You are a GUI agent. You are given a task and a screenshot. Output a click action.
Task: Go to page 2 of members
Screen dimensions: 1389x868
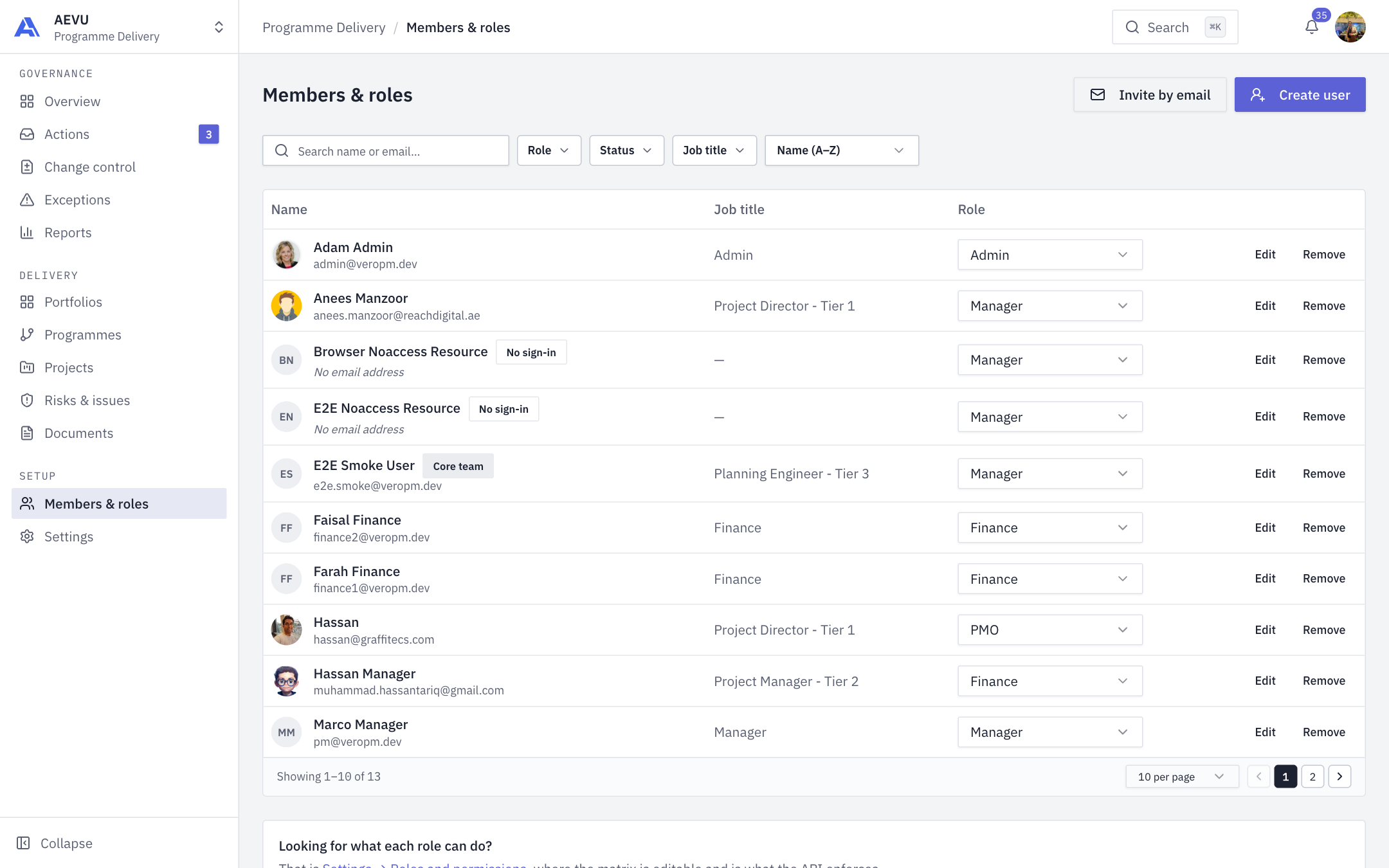pos(1312,777)
